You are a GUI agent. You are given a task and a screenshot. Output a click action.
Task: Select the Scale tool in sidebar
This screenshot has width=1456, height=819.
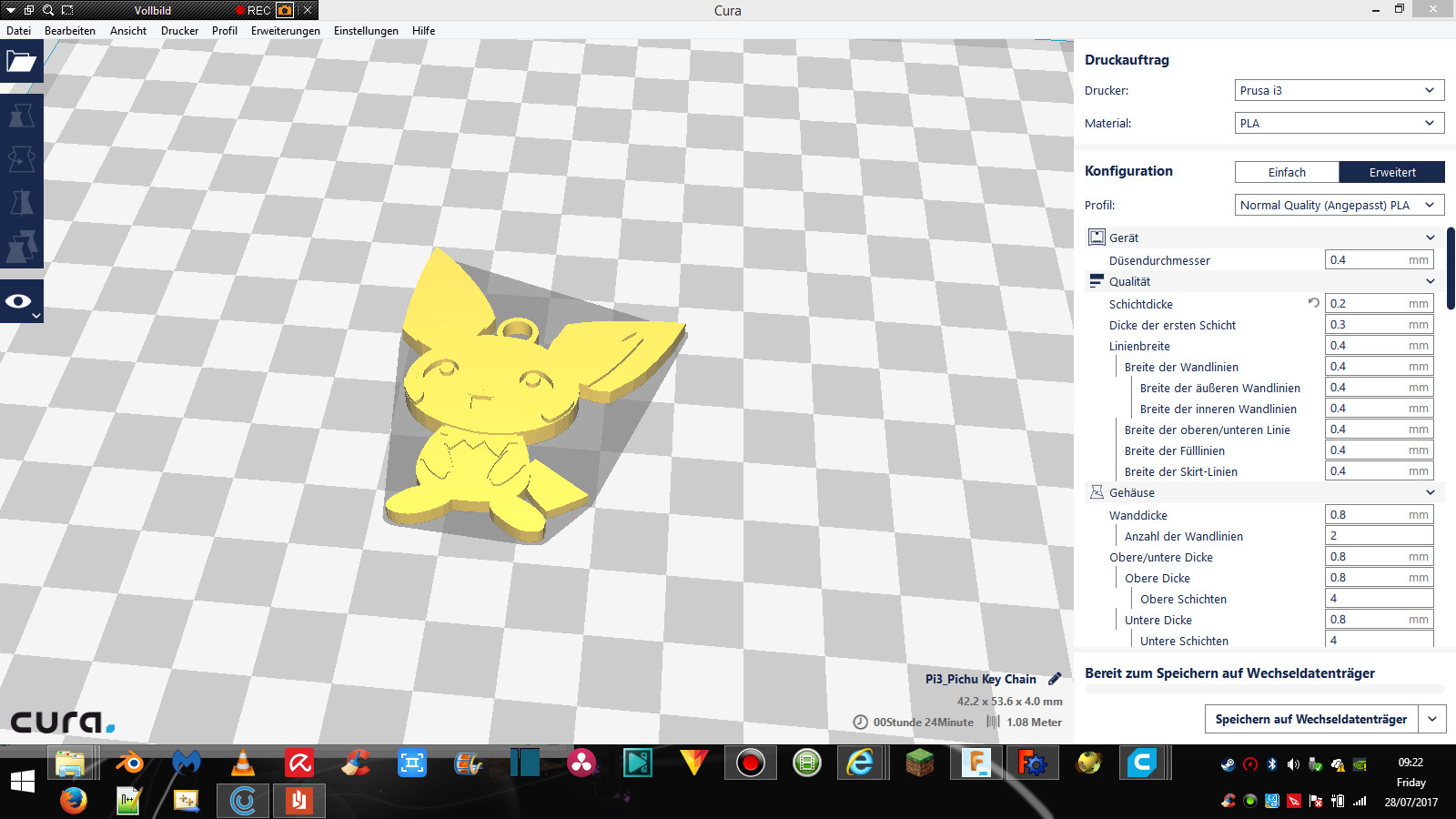(21, 116)
